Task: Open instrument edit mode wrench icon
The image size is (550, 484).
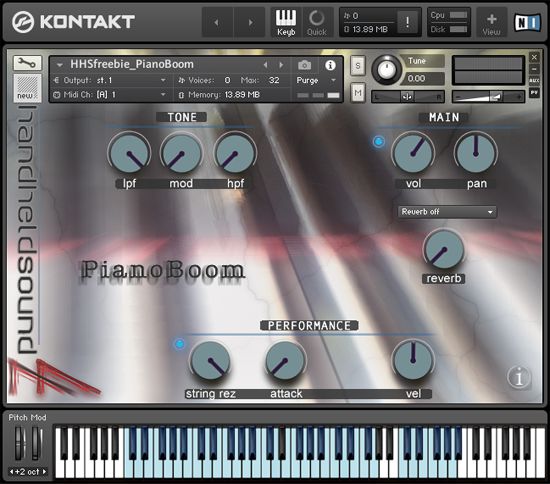Action: pos(27,63)
